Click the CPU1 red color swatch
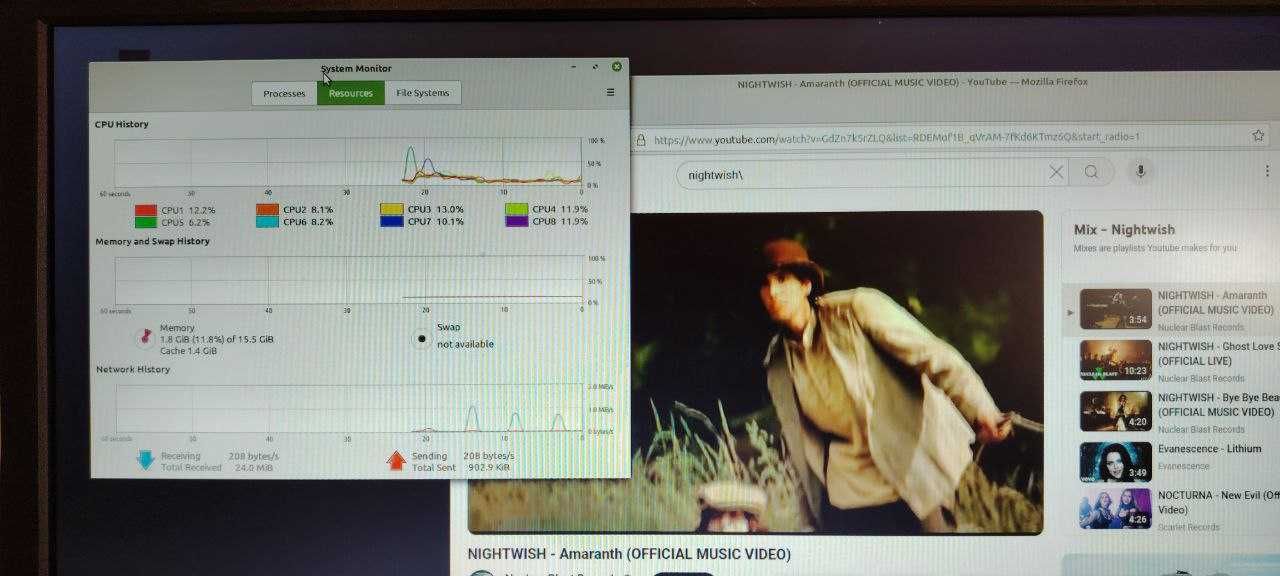Image resolution: width=1280 pixels, height=576 pixels. tap(146, 210)
